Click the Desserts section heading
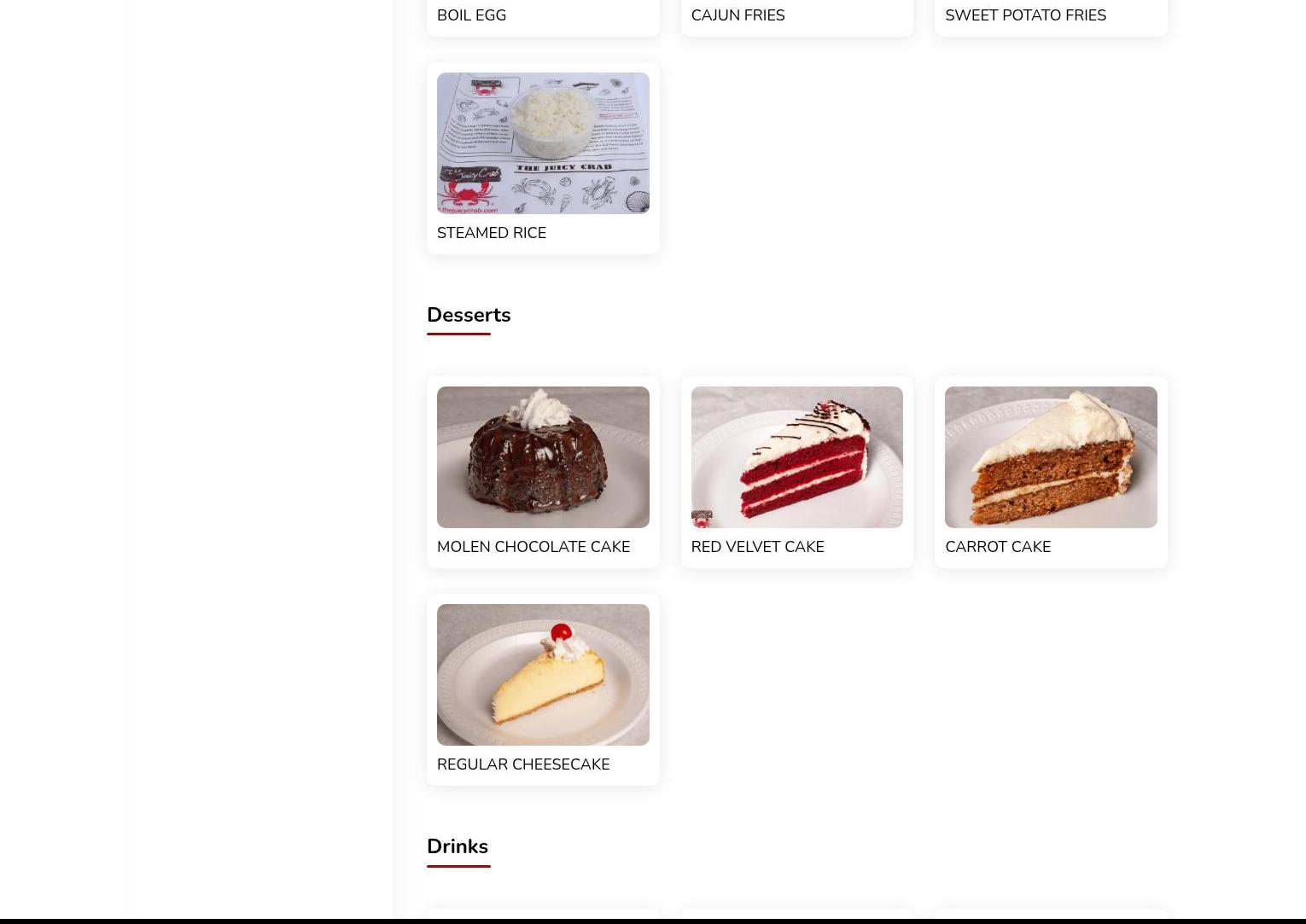The width and height of the screenshot is (1306, 924). [x=469, y=315]
